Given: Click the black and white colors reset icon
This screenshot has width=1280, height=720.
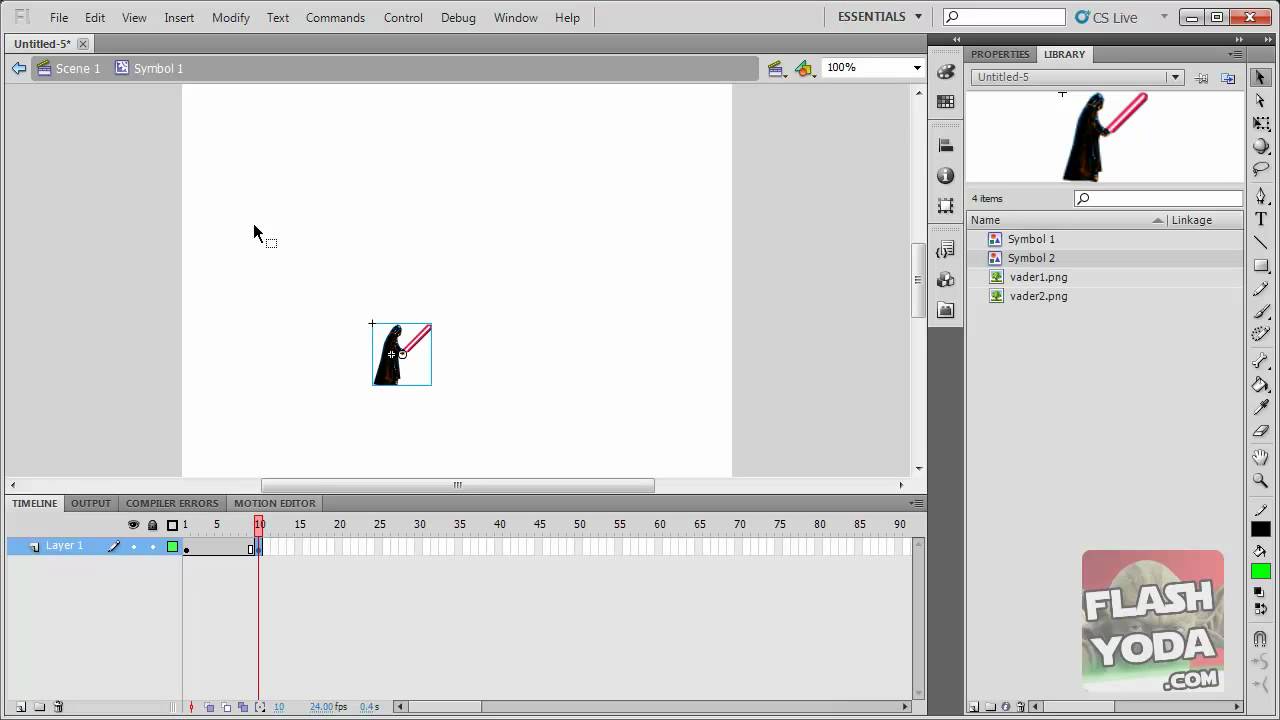Looking at the screenshot, I should pos(1261,592).
